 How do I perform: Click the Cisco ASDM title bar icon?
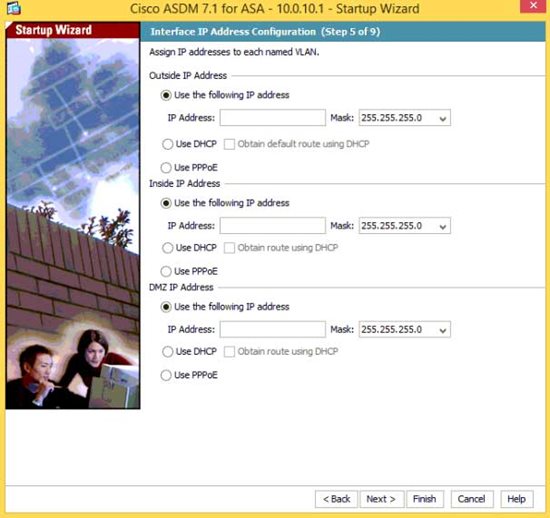(x=13, y=8)
